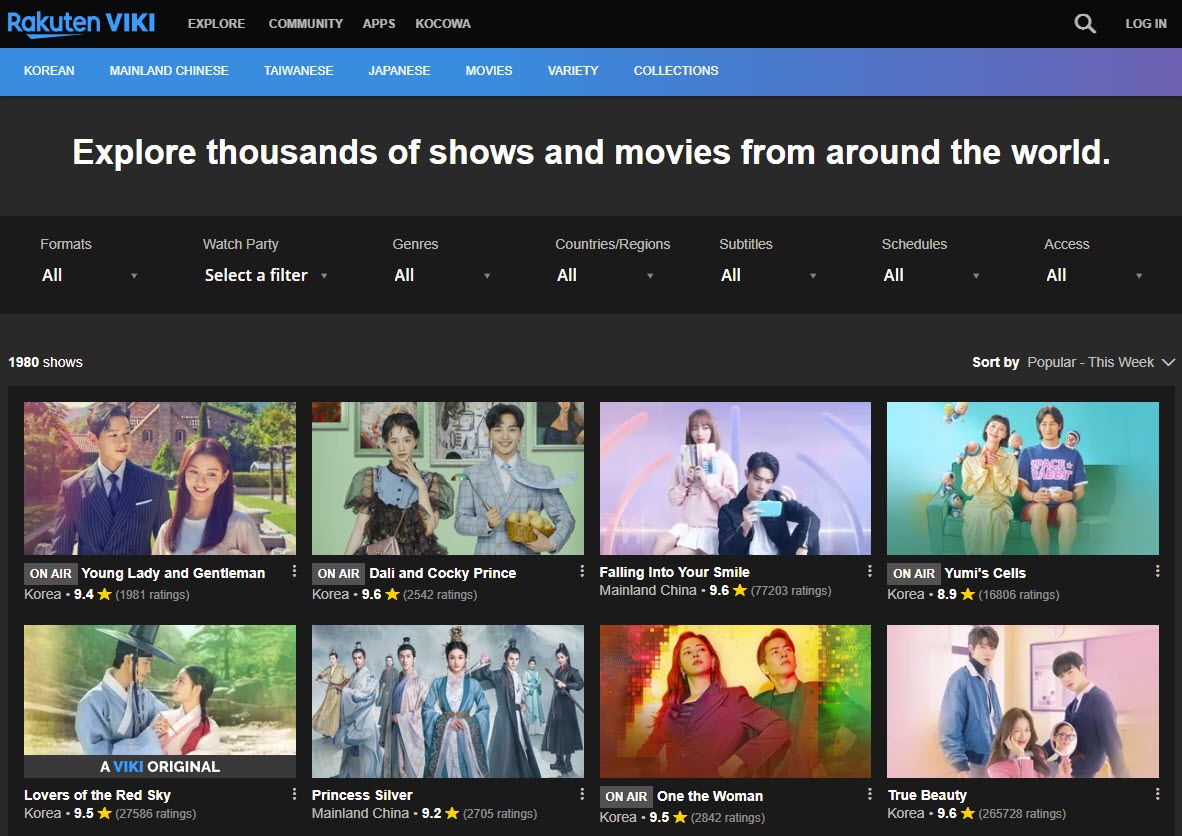
Task: Open three-dot menu for Dali and Cocky Prince
Action: coord(582,571)
